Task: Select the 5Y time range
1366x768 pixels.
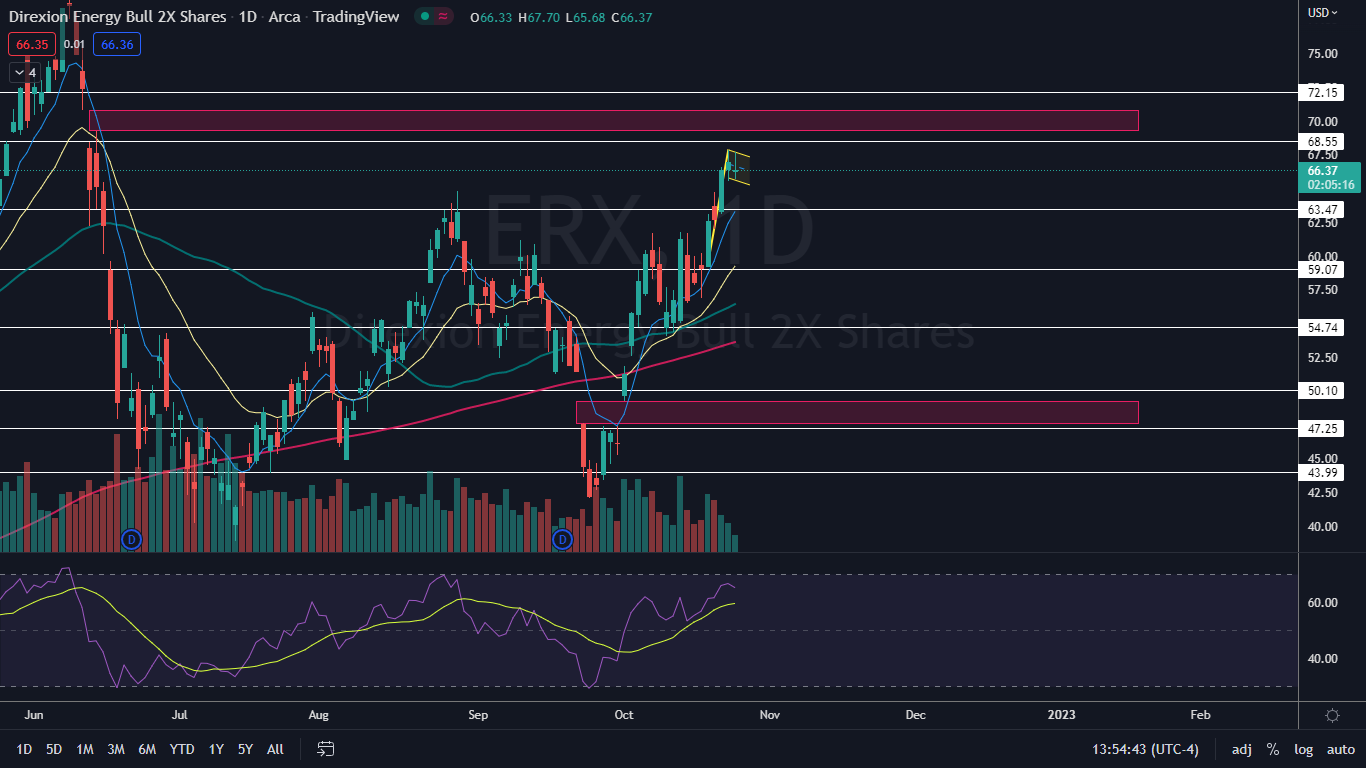Action: (245, 749)
